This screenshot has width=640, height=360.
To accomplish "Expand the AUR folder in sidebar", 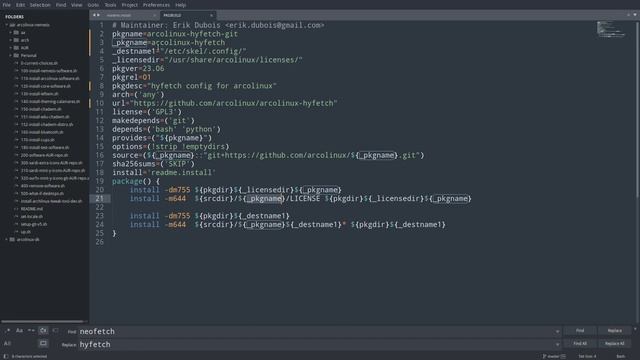I will (x=11, y=48).
